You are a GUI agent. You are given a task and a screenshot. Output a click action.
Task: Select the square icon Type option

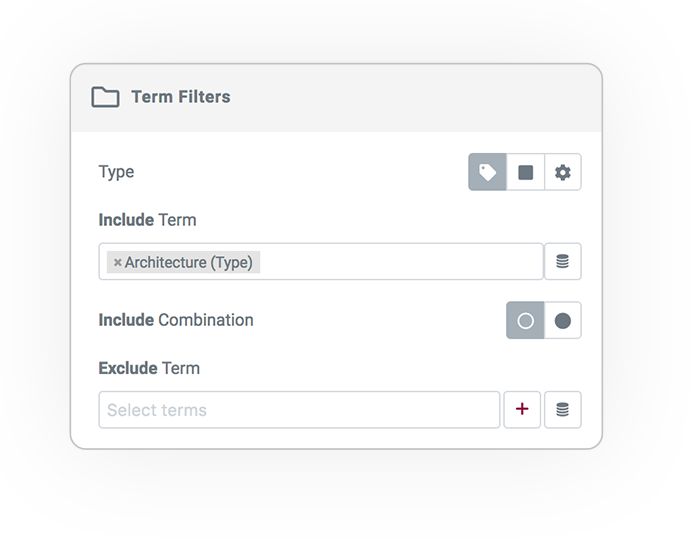point(525,172)
